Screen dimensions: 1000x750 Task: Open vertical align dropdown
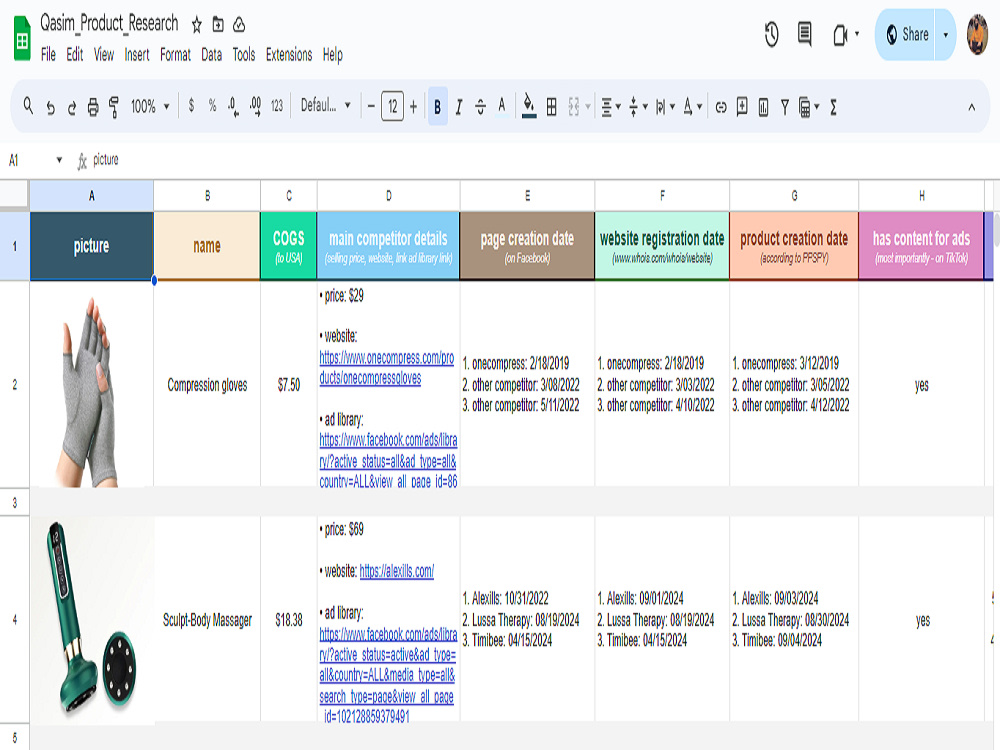(638, 107)
